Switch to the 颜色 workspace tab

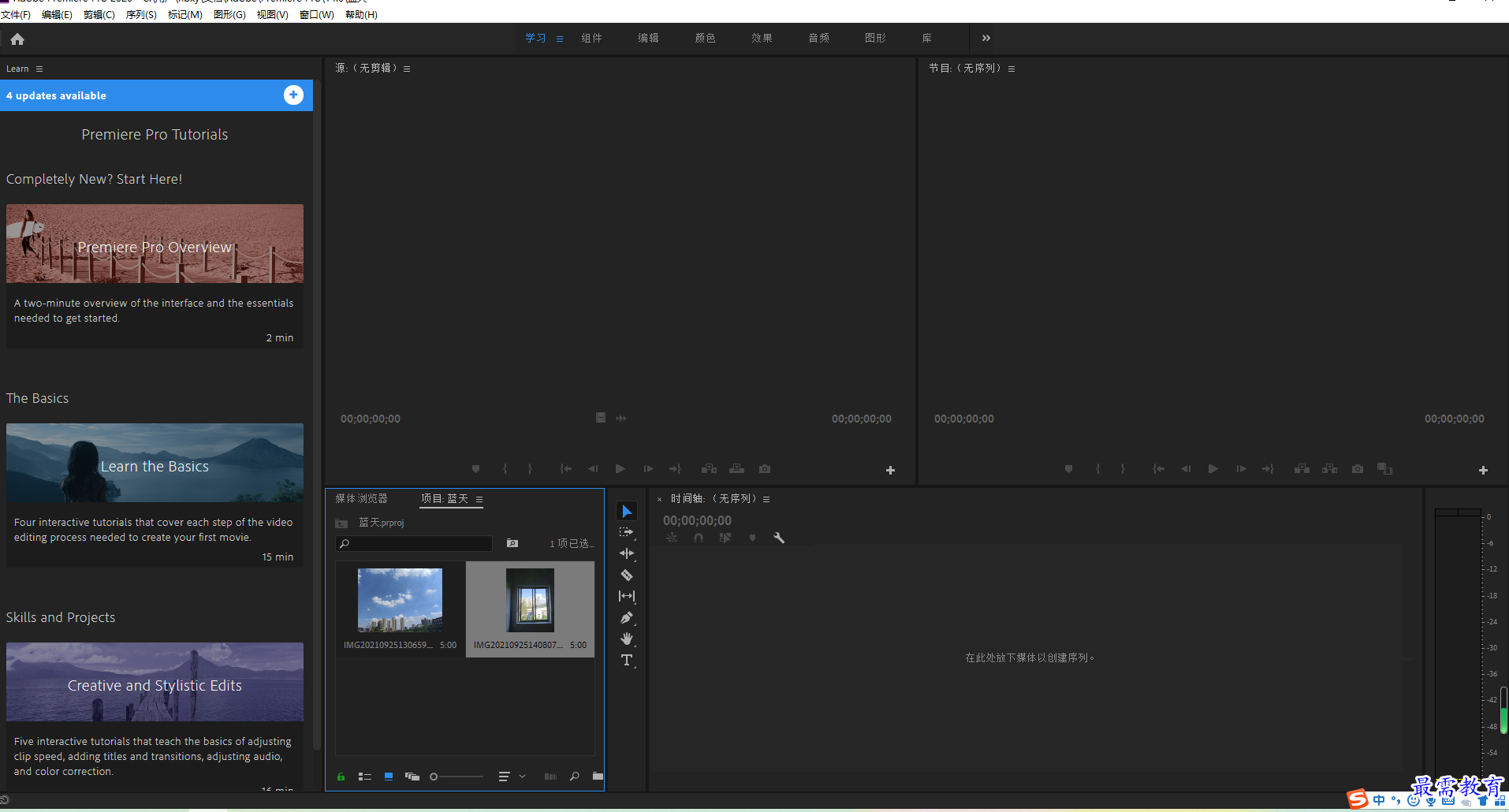point(706,38)
